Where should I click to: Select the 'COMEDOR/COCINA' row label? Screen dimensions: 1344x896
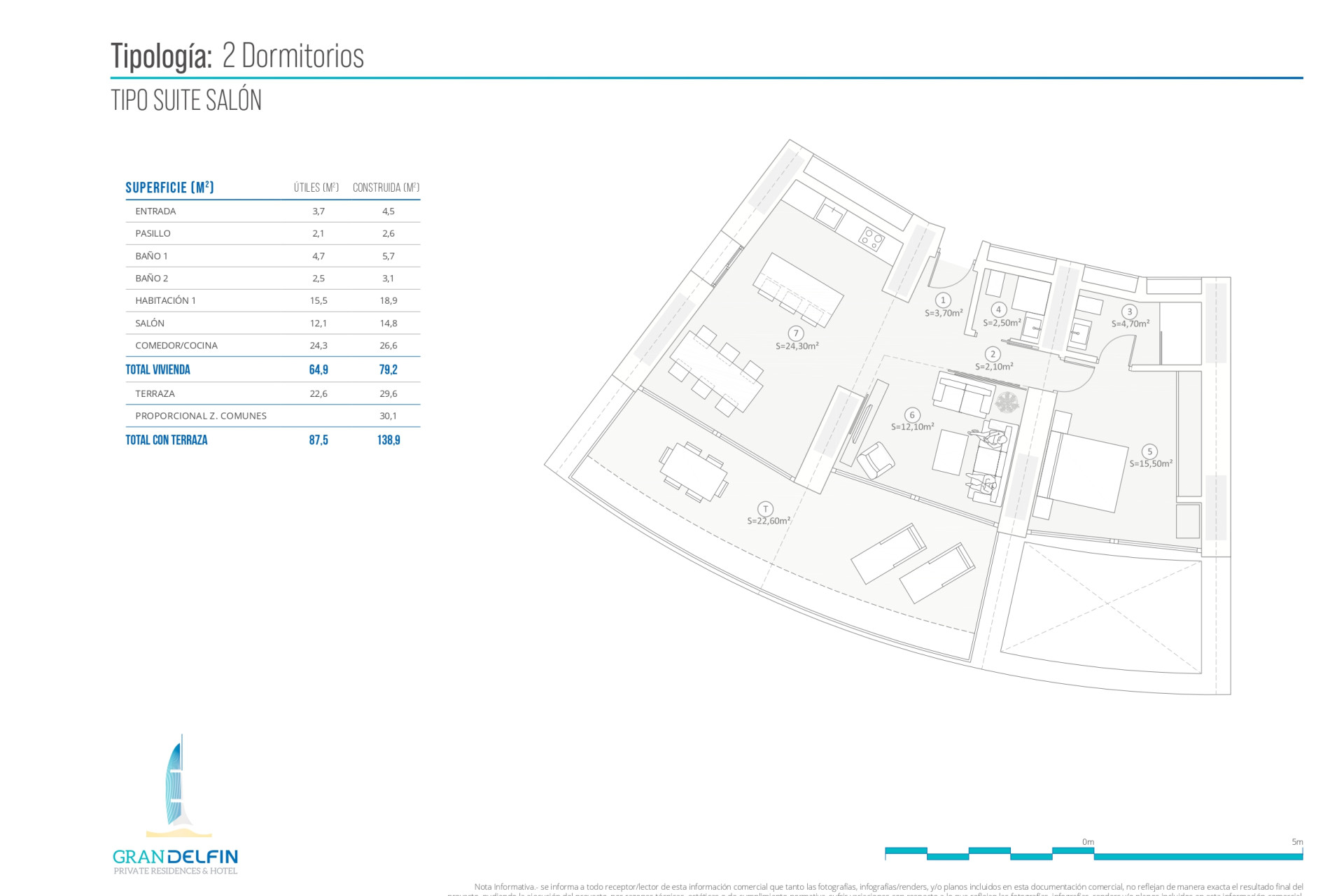tap(176, 346)
